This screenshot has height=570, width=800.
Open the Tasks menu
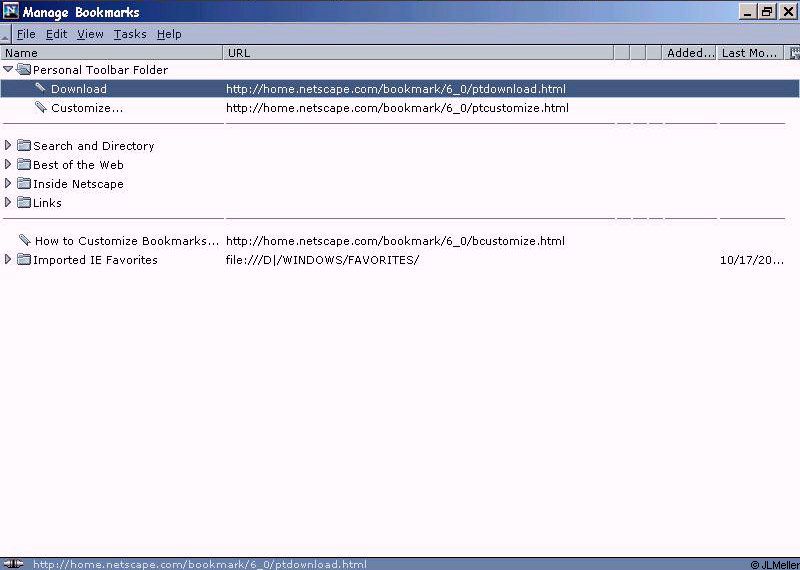[130, 34]
